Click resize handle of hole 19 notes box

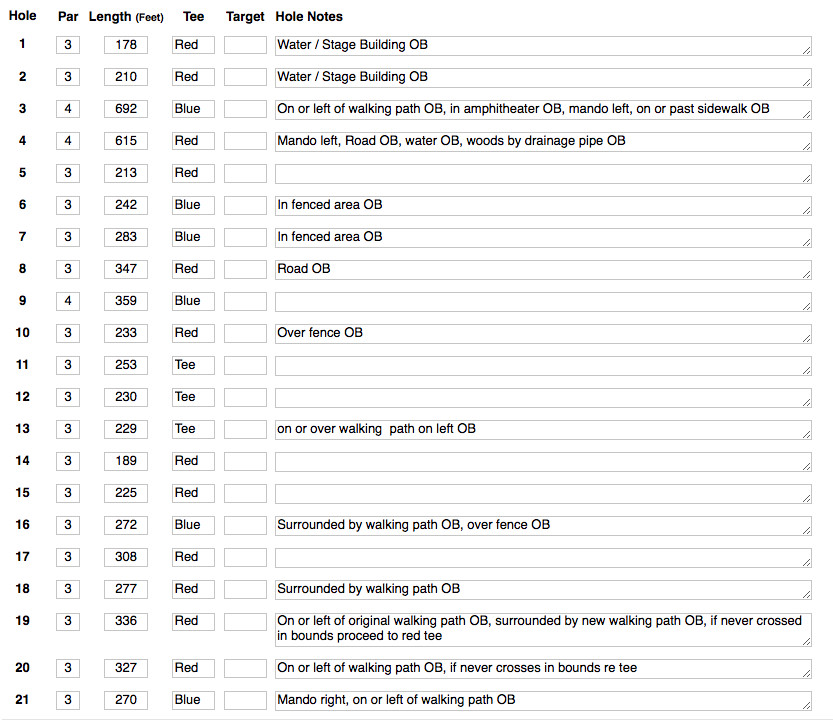tap(806, 641)
